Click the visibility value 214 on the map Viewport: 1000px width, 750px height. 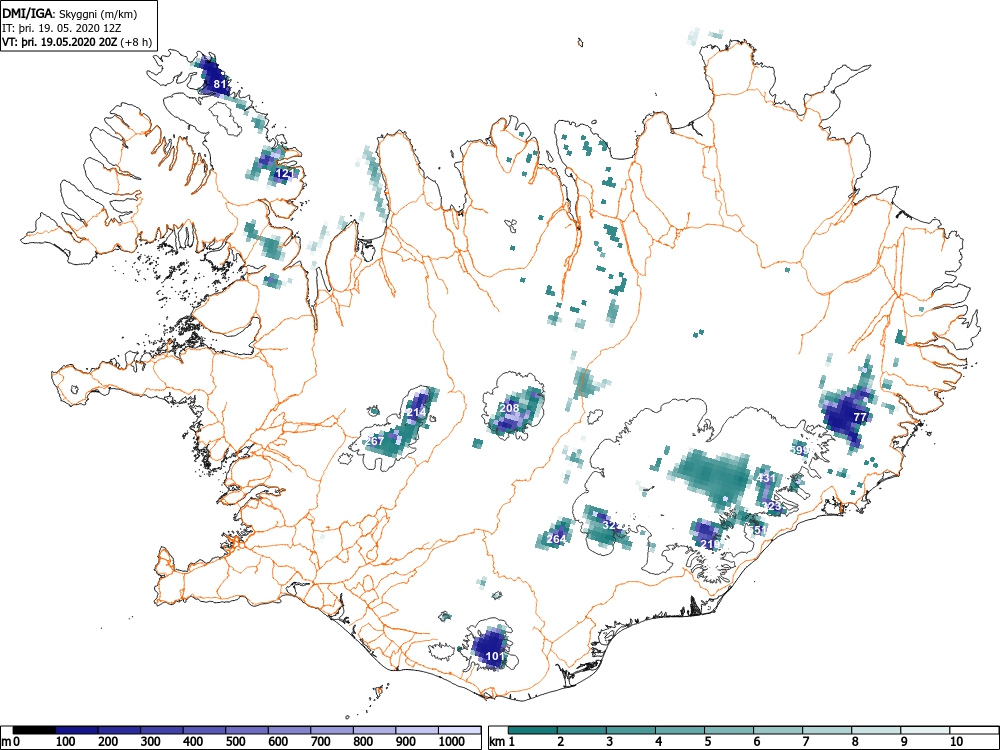click(x=416, y=412)
